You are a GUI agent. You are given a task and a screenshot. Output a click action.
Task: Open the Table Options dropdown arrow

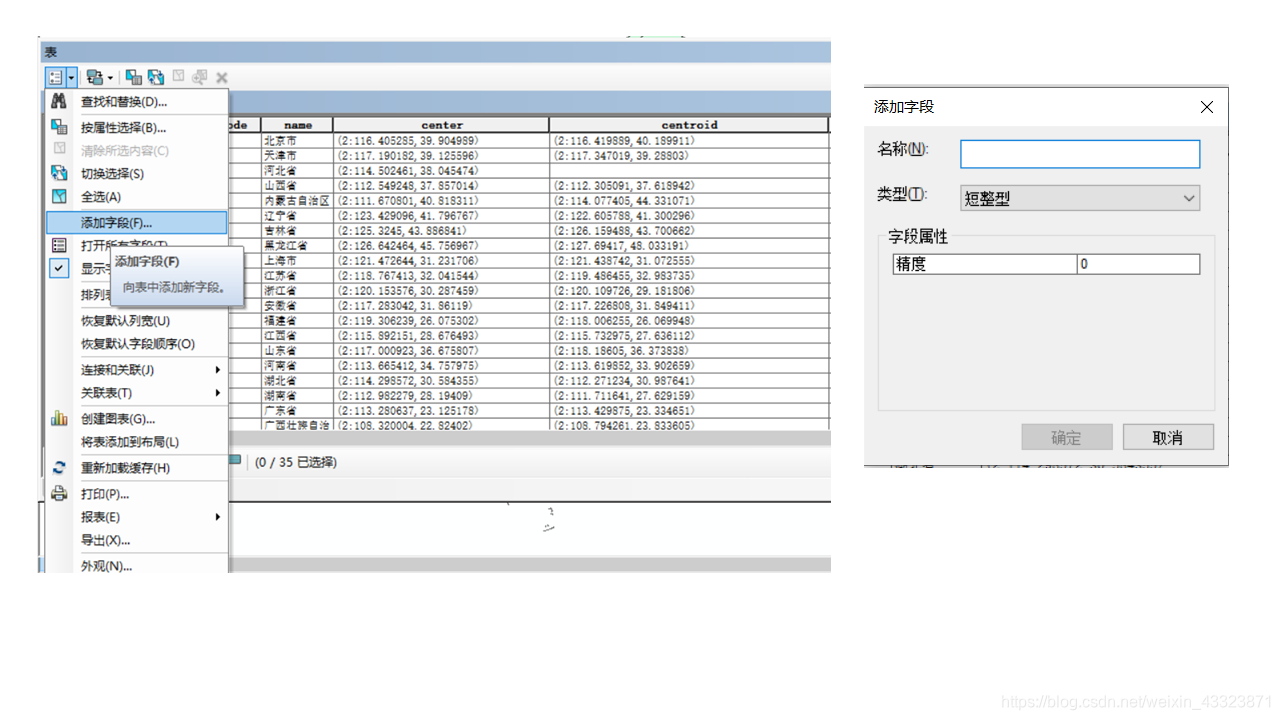72,77
